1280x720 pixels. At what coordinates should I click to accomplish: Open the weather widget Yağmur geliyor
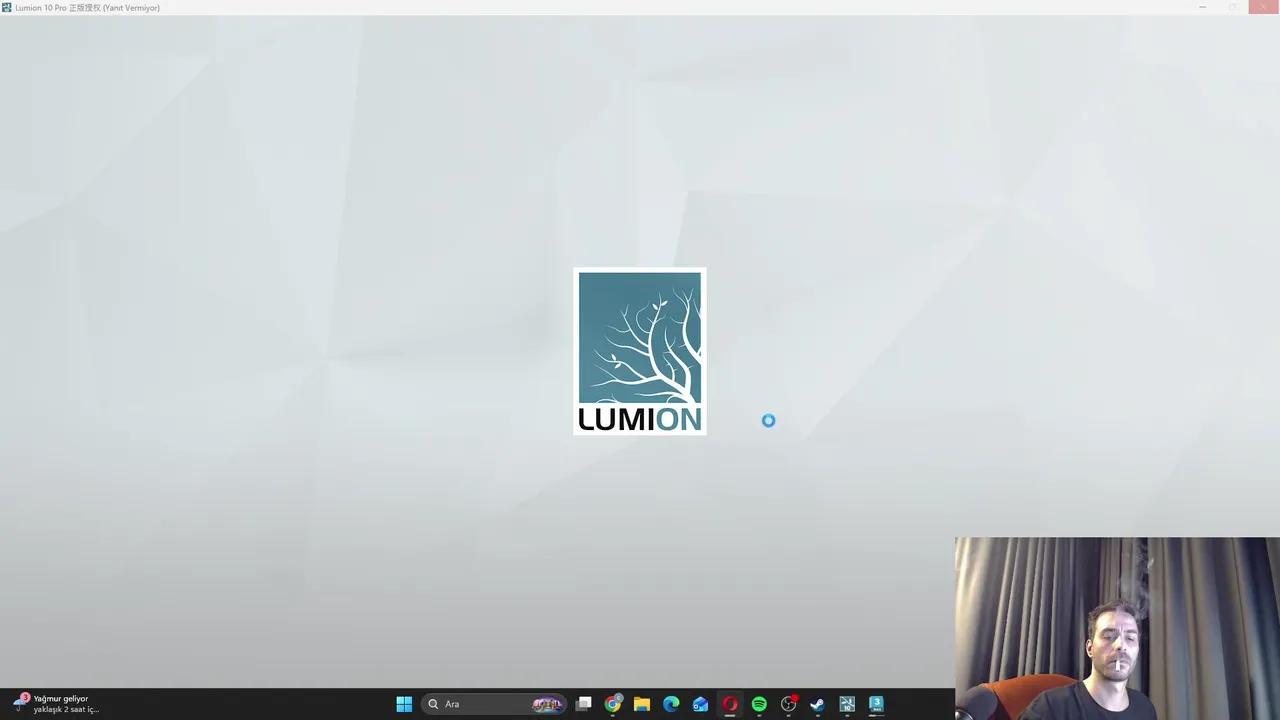(56, 704)
